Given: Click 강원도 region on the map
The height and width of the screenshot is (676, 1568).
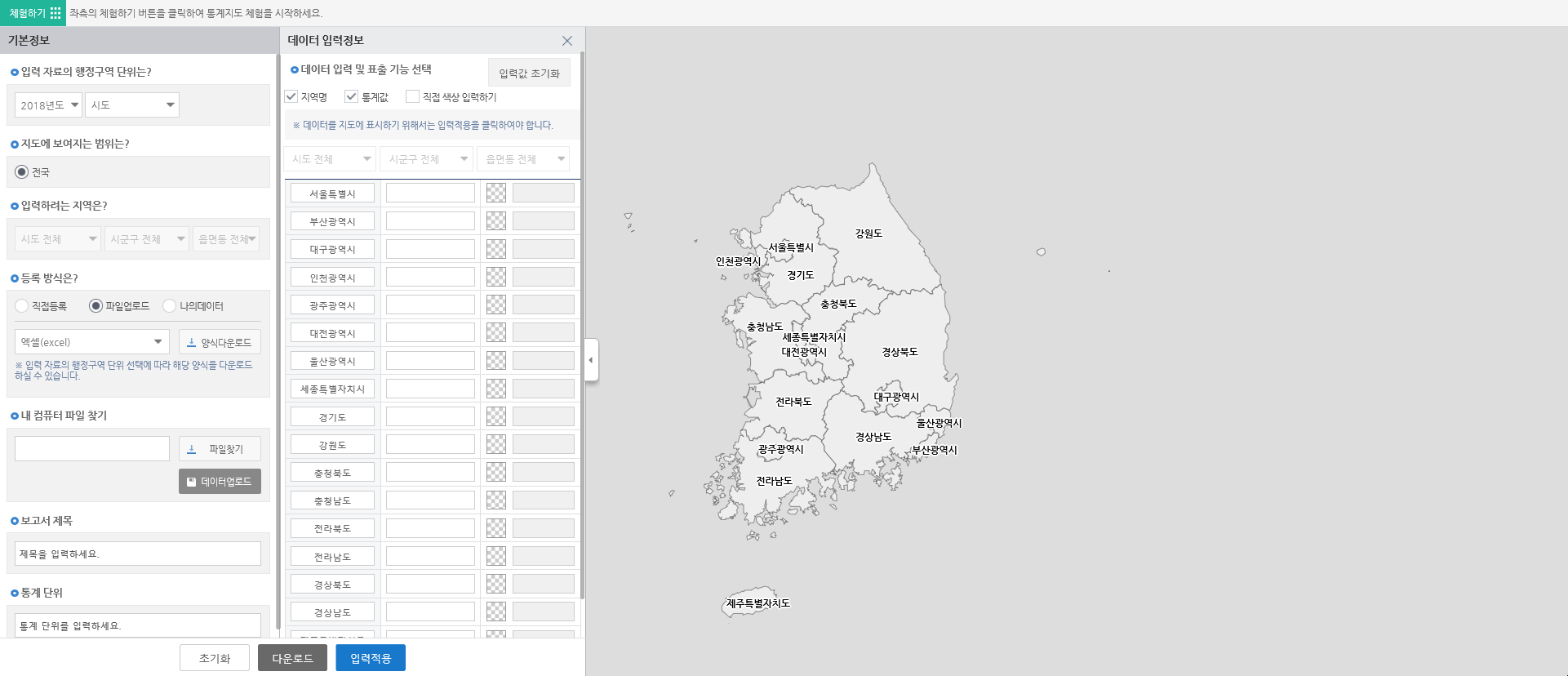Looking at the screenshot, I should tap(868, 233).
